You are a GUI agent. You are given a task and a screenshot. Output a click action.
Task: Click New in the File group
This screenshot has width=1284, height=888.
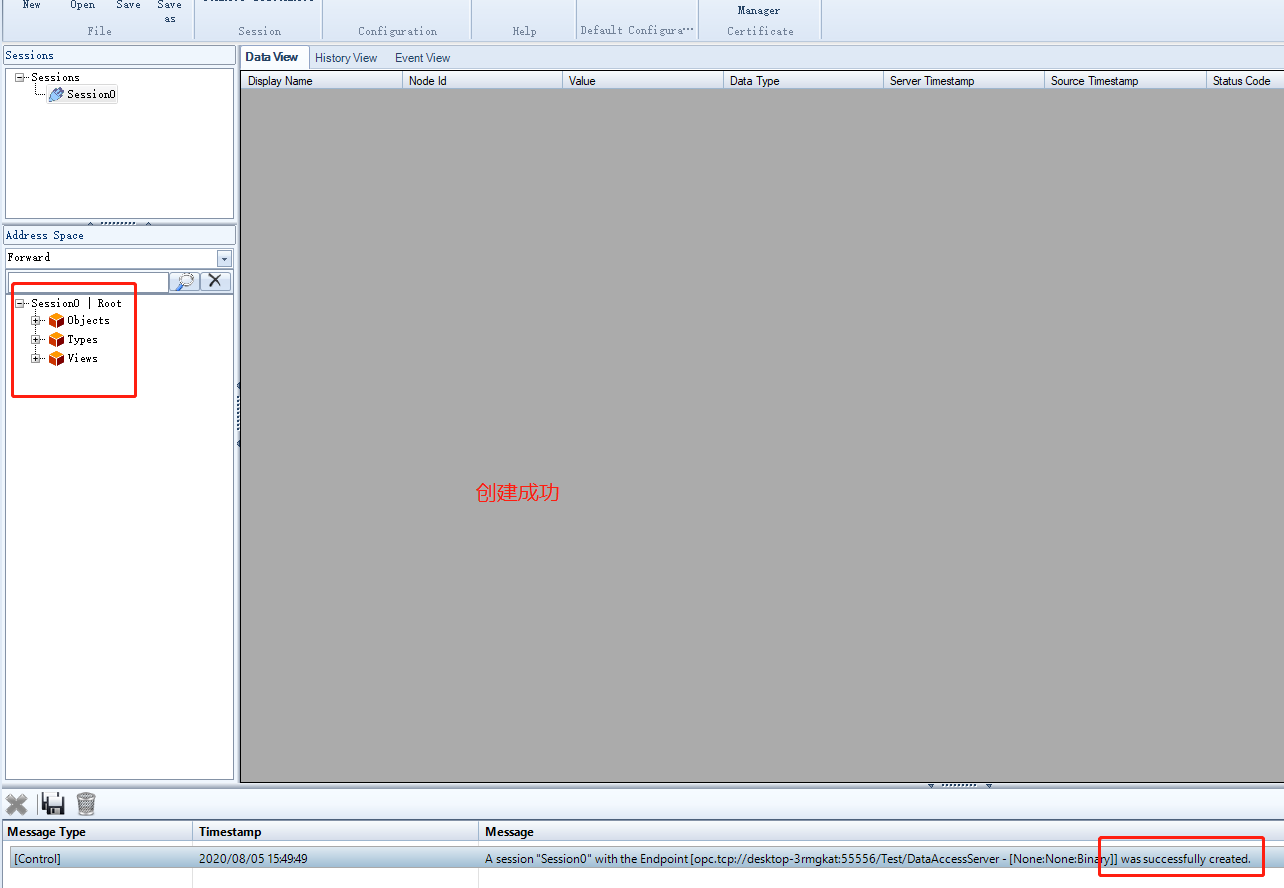[x=30, y=5]
